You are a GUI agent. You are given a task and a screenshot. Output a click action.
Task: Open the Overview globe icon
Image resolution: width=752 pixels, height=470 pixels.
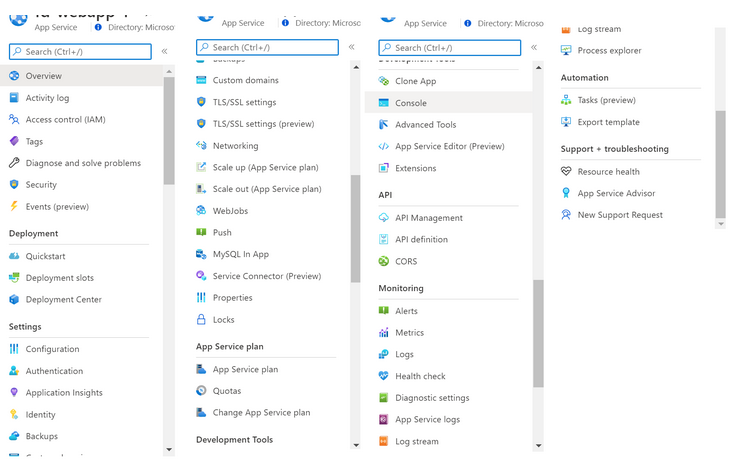point(14,76)
